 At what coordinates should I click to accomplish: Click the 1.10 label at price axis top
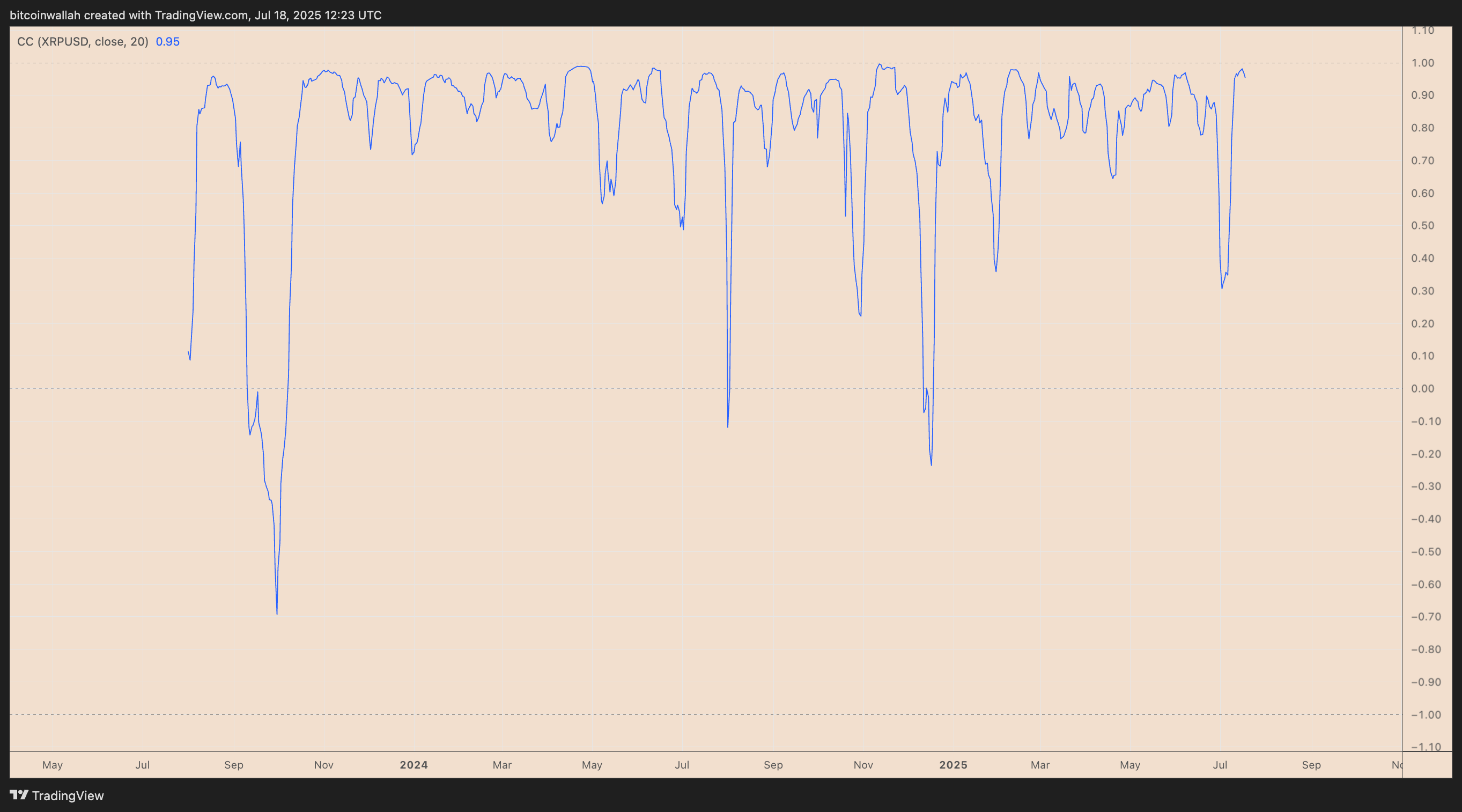1422,31
